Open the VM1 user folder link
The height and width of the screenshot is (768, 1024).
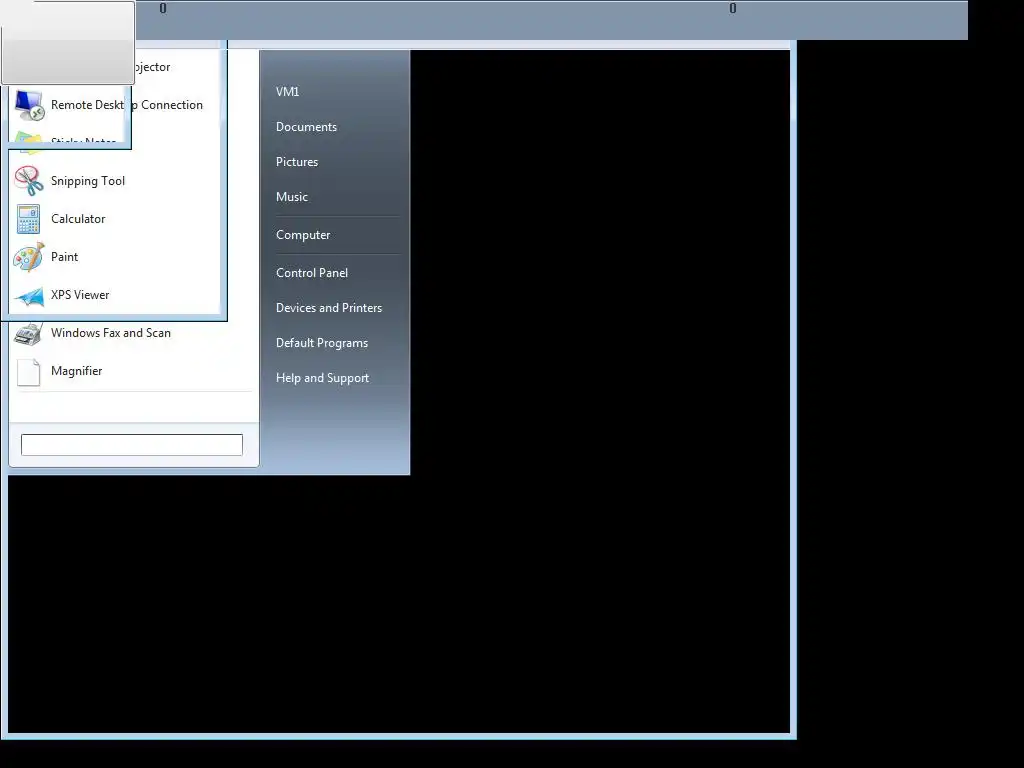point(287,92)
